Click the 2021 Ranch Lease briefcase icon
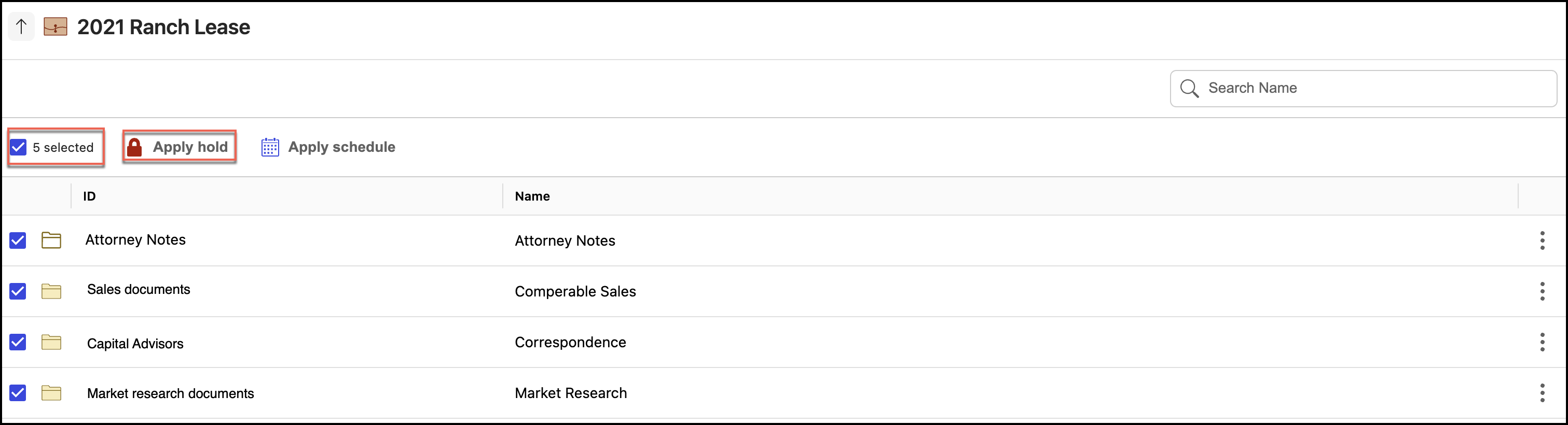Image resolution: width=1568 pixels, height=425 pixels. point(56,27)
